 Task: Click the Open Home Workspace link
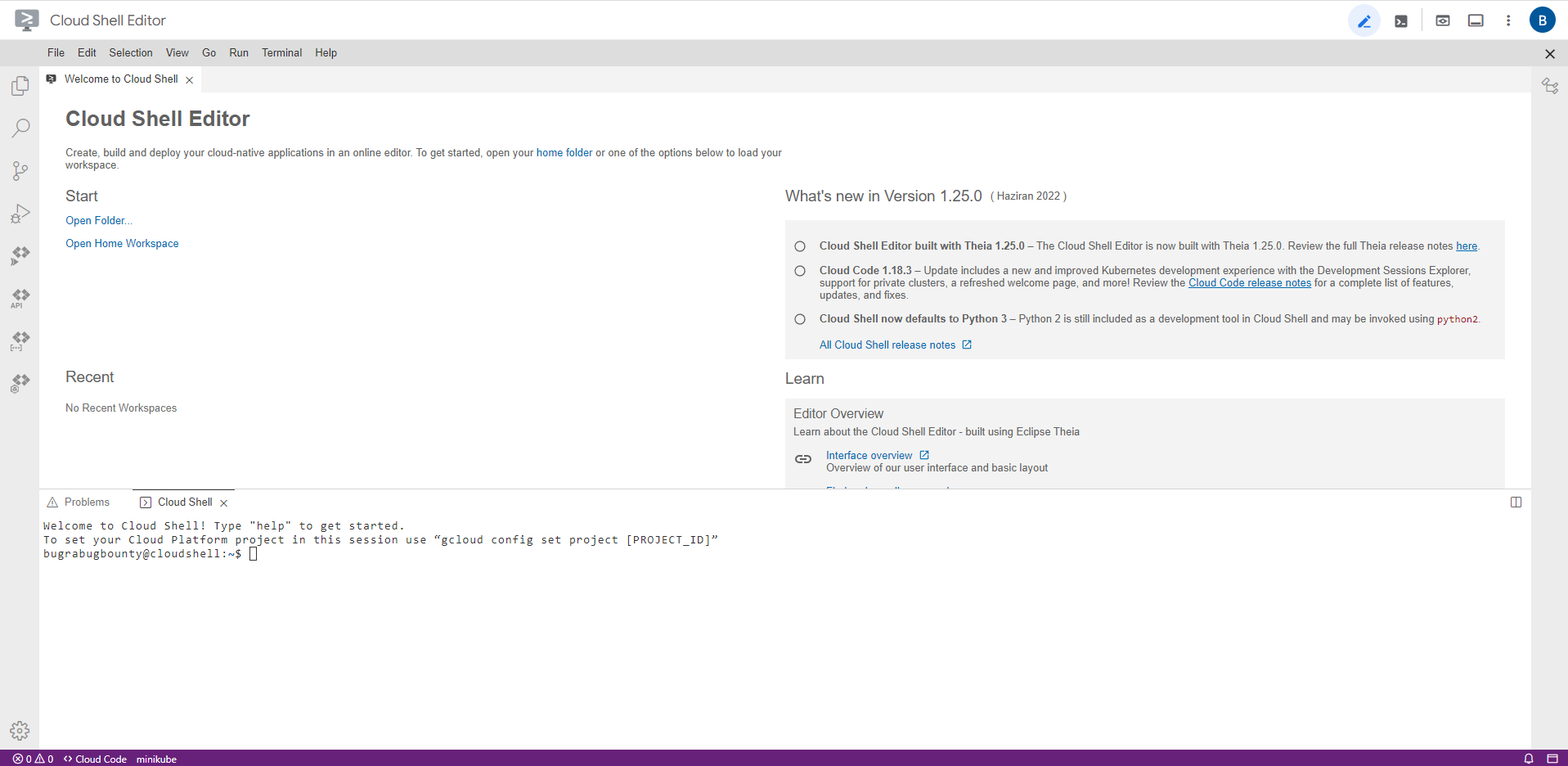coord(122,244)
